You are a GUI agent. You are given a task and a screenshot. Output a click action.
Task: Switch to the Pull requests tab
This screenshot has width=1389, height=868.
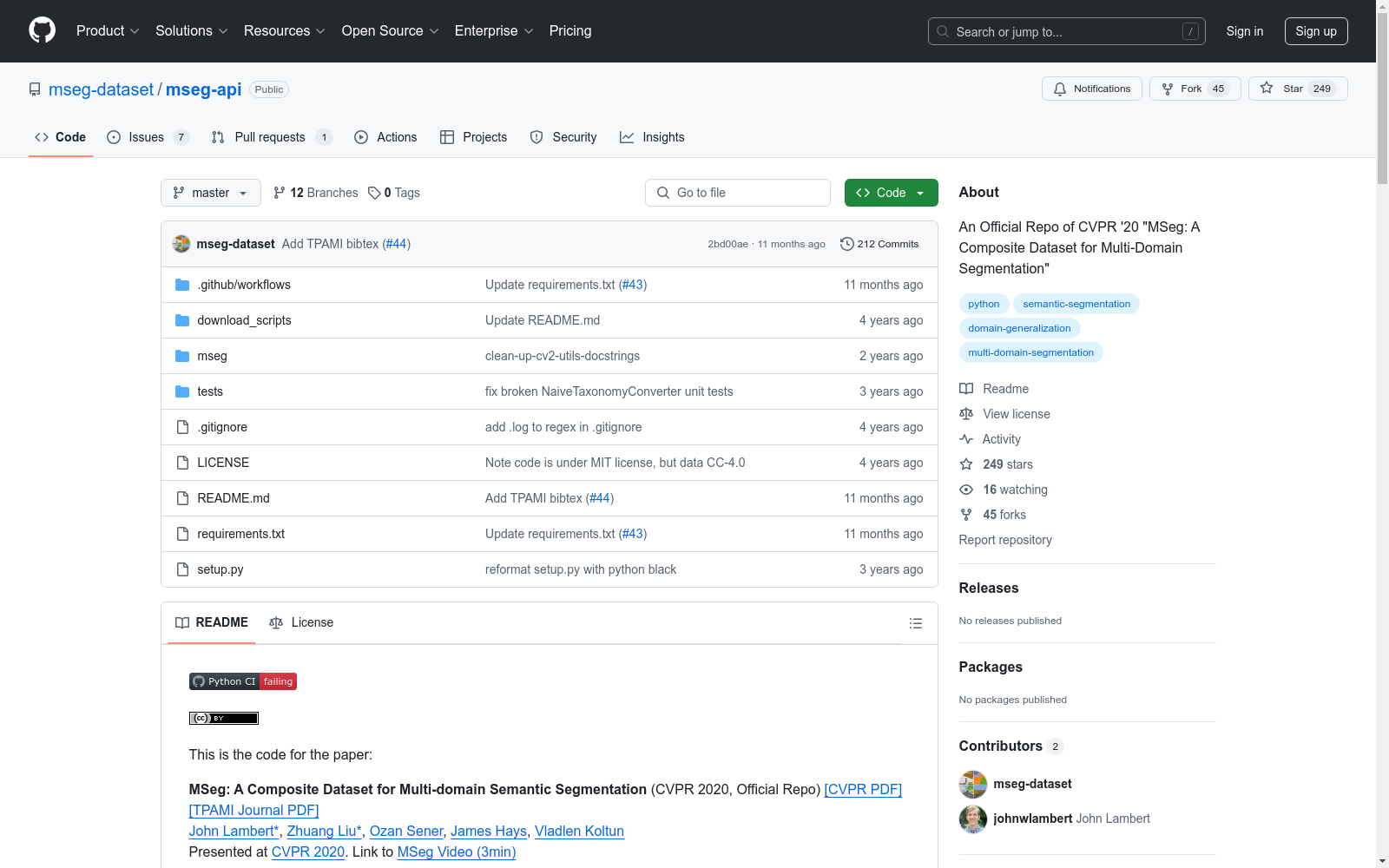[x=272, y=137]
